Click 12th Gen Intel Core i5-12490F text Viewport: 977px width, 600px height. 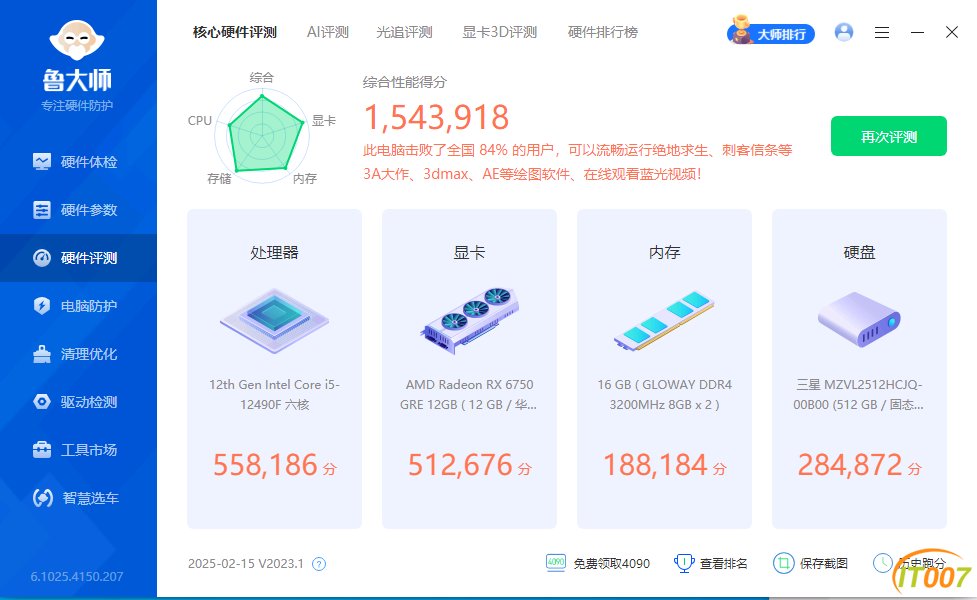point(274,394)
